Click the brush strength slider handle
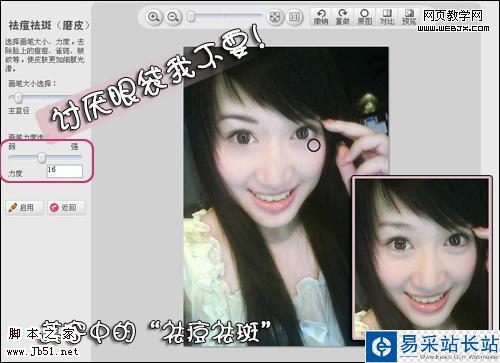This screenshot has height=363, width=500. click(x=42, y=157)
